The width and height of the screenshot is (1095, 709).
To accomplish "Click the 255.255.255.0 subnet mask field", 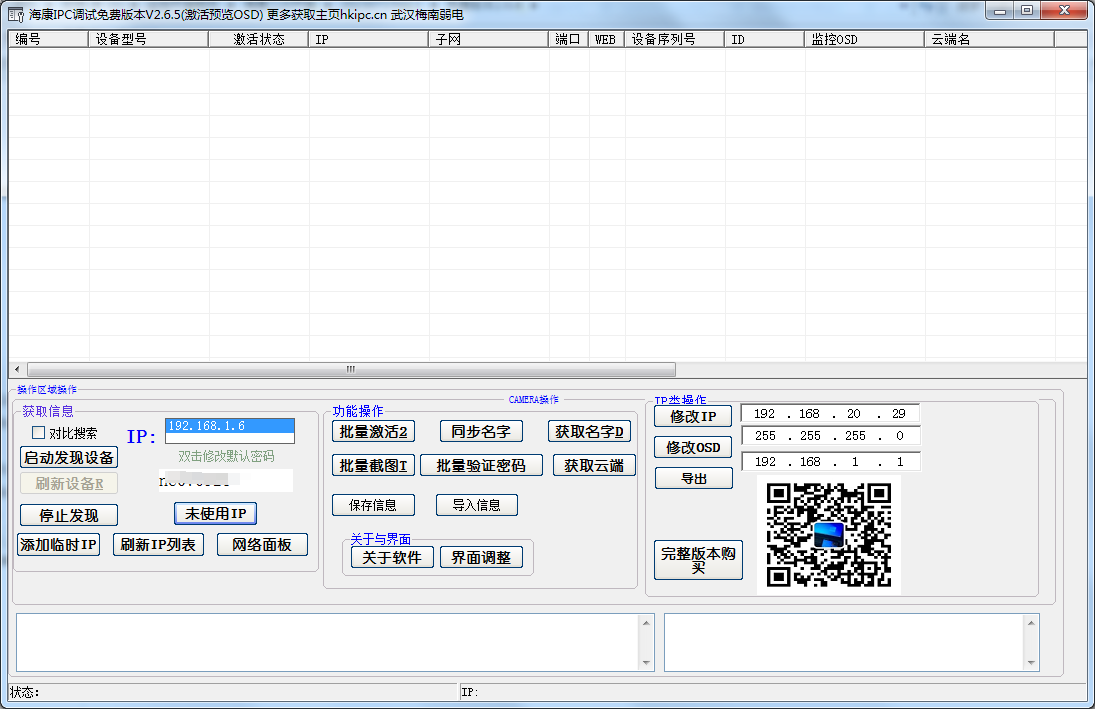I will (830, 436).
